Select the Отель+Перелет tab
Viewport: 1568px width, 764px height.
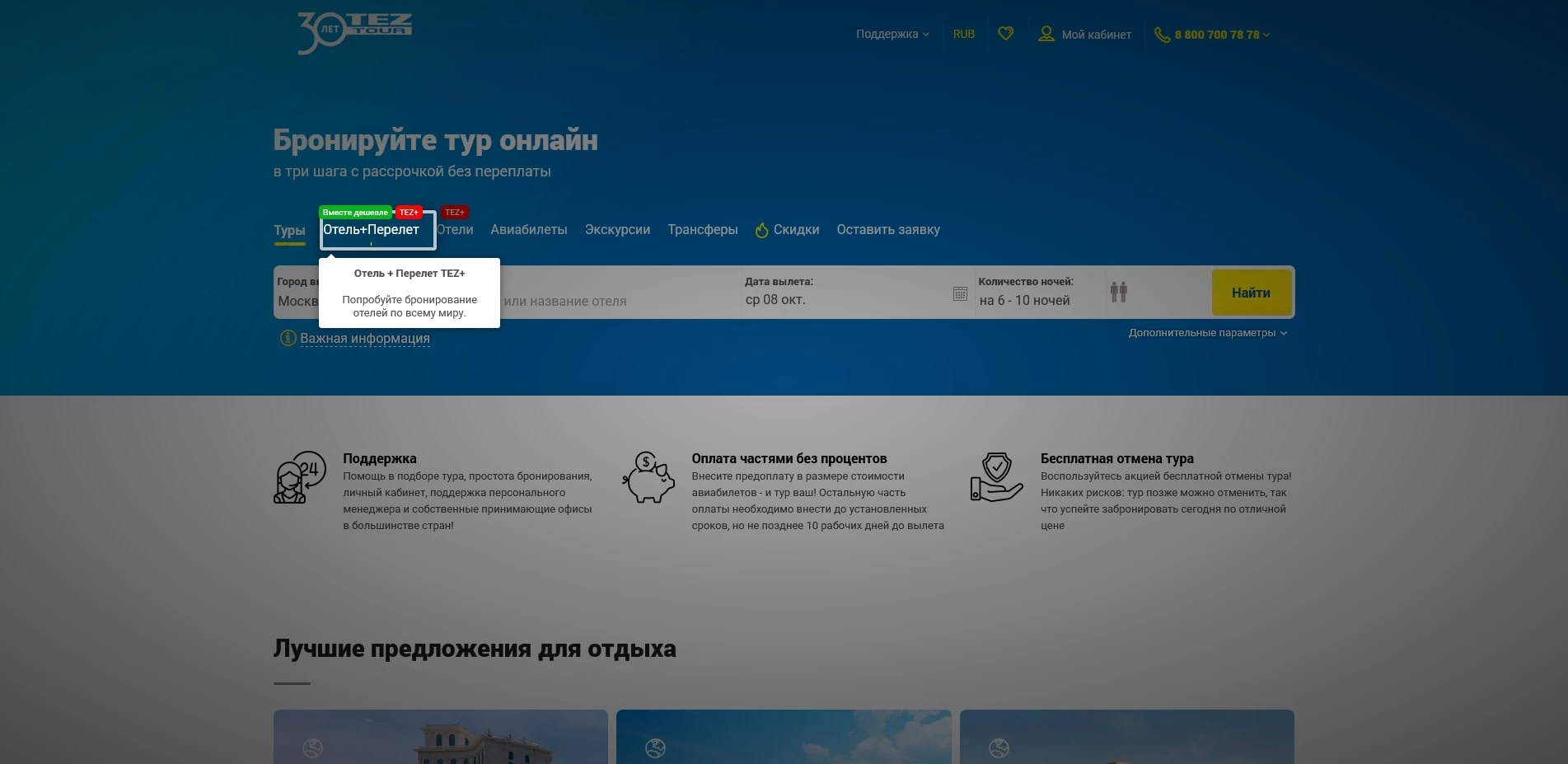point(371,230)
